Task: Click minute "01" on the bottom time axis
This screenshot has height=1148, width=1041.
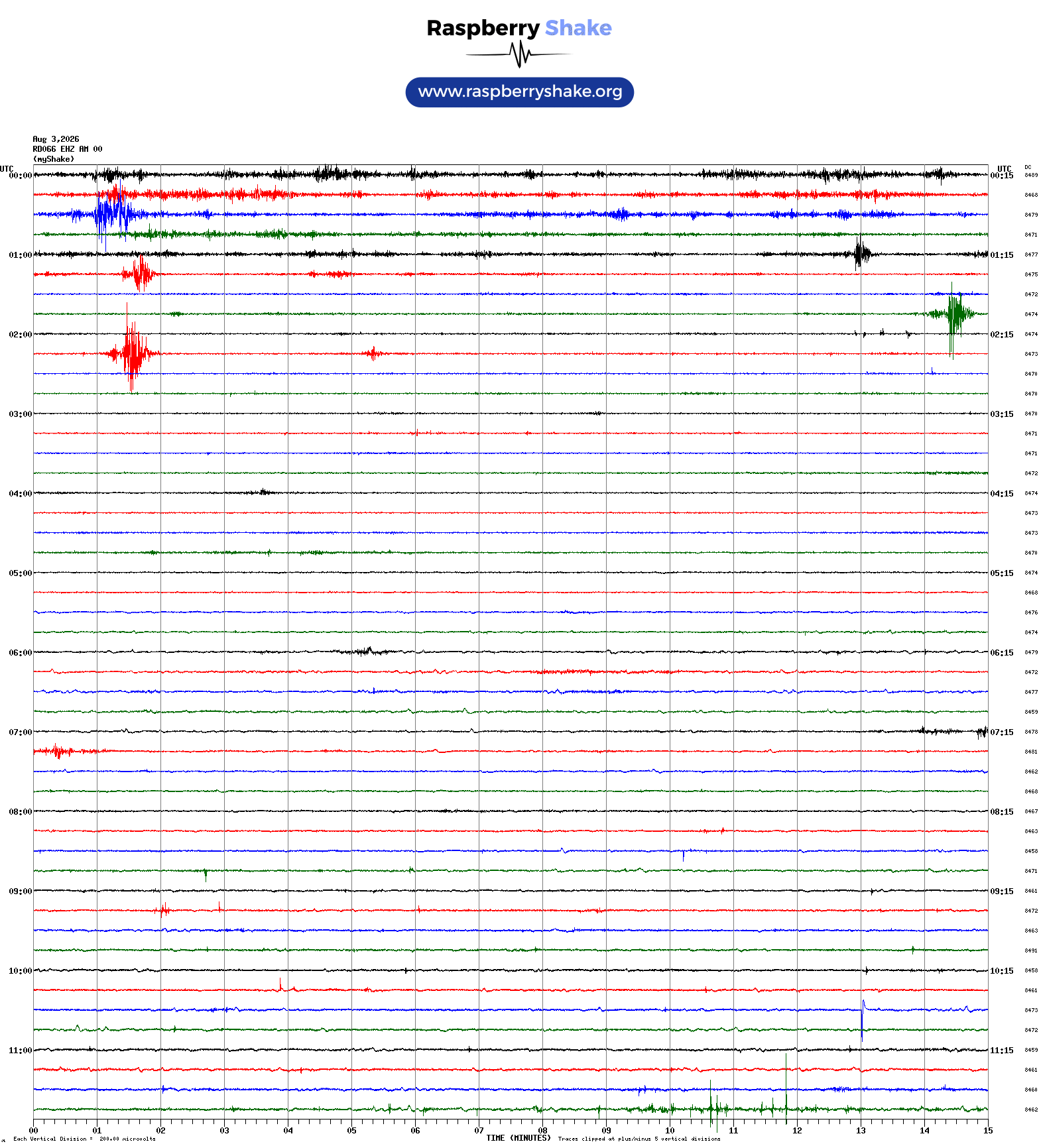Action: 97,1131
